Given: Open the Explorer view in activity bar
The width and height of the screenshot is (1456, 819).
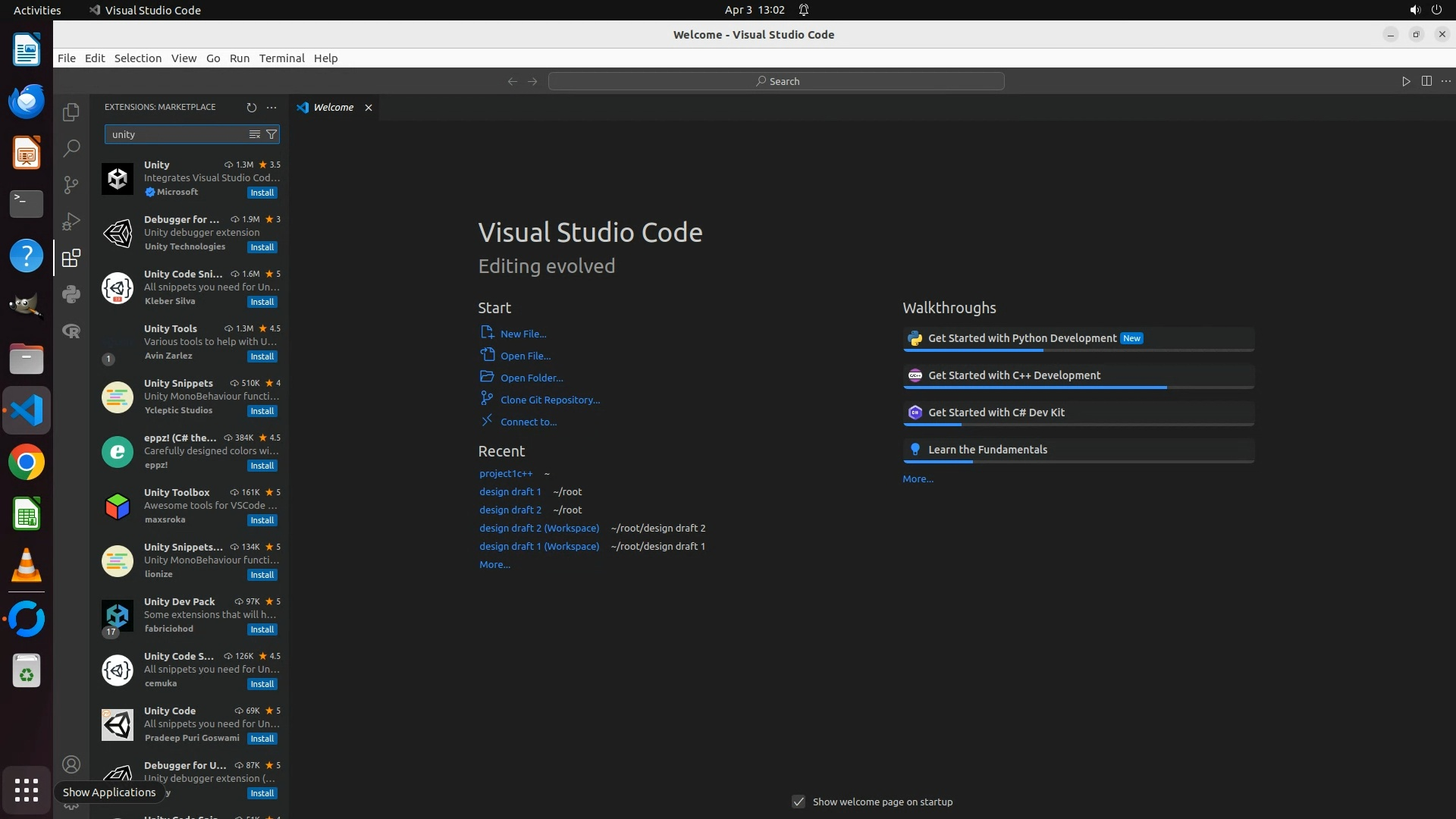Looking at the screenshot, I should (71, 112).
